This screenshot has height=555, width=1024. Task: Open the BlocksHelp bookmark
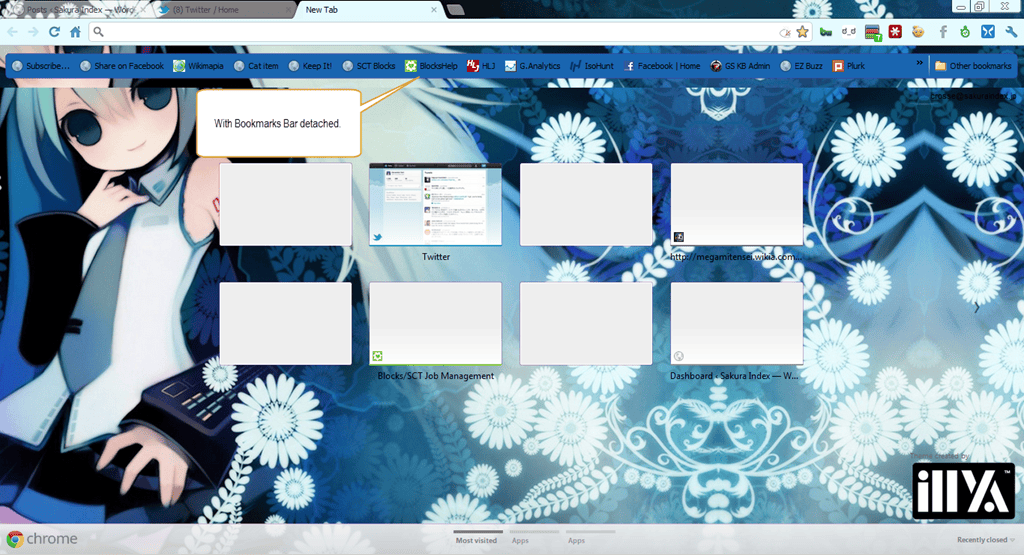[431, 66]
